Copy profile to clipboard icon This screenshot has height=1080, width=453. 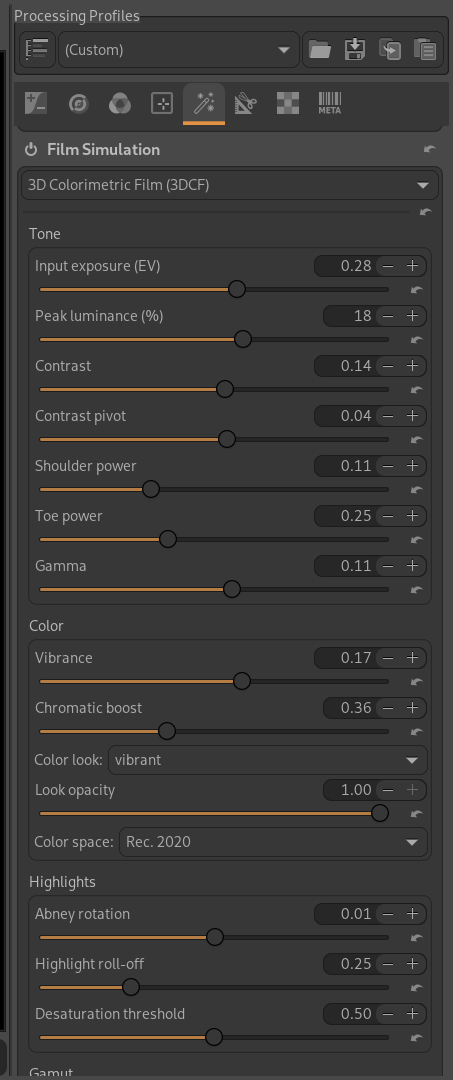click(390, 50)
